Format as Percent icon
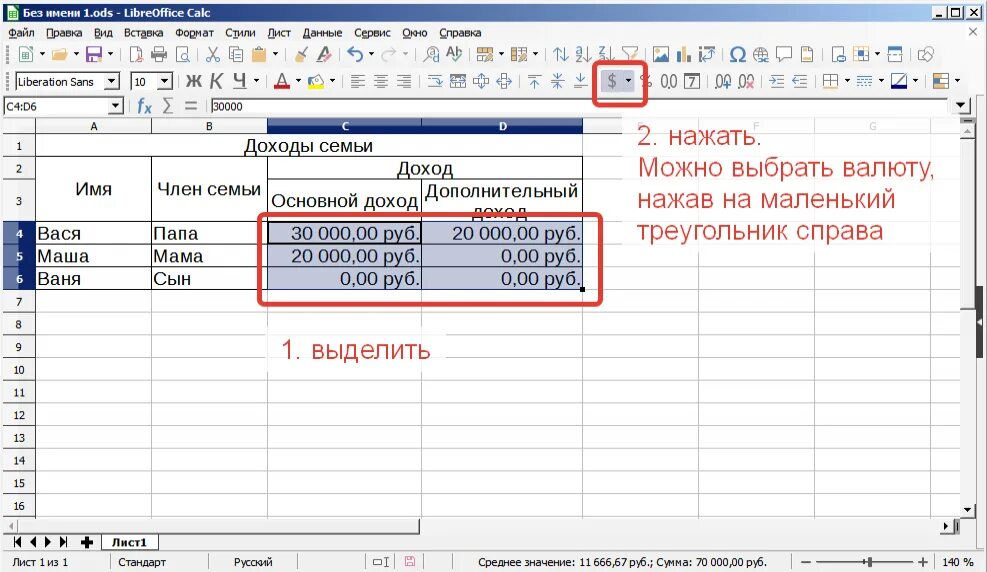The height and width of the screenshot is (572, 987). (x=646, y=81)
